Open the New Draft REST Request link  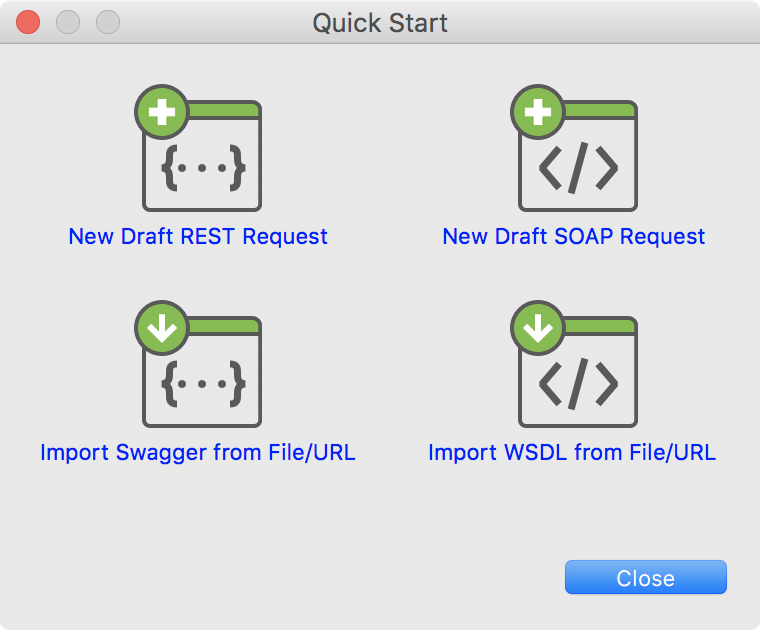point(198,237)
